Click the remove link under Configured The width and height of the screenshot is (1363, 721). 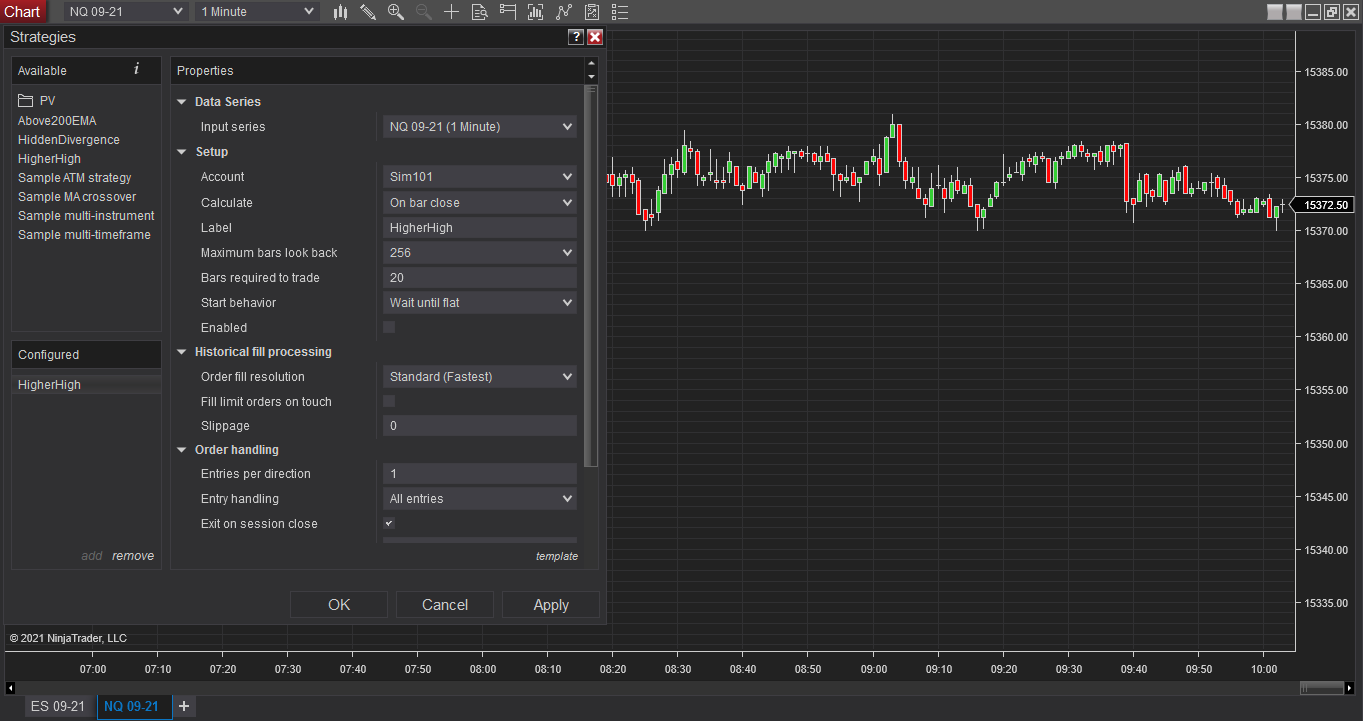tap(133, 556)
